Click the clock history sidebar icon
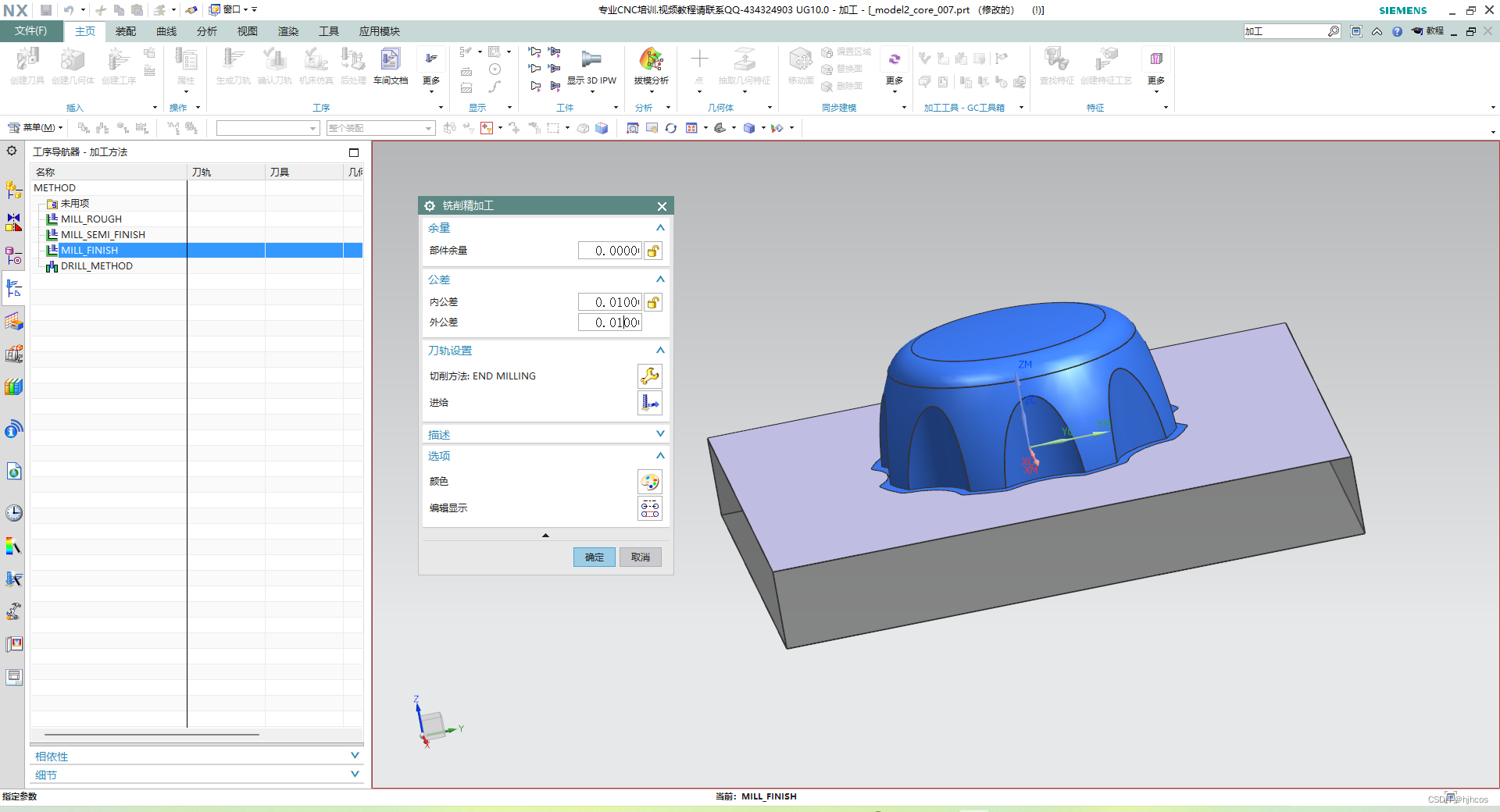The height and width of the screenshot is (812, 1500). [14, 513]
